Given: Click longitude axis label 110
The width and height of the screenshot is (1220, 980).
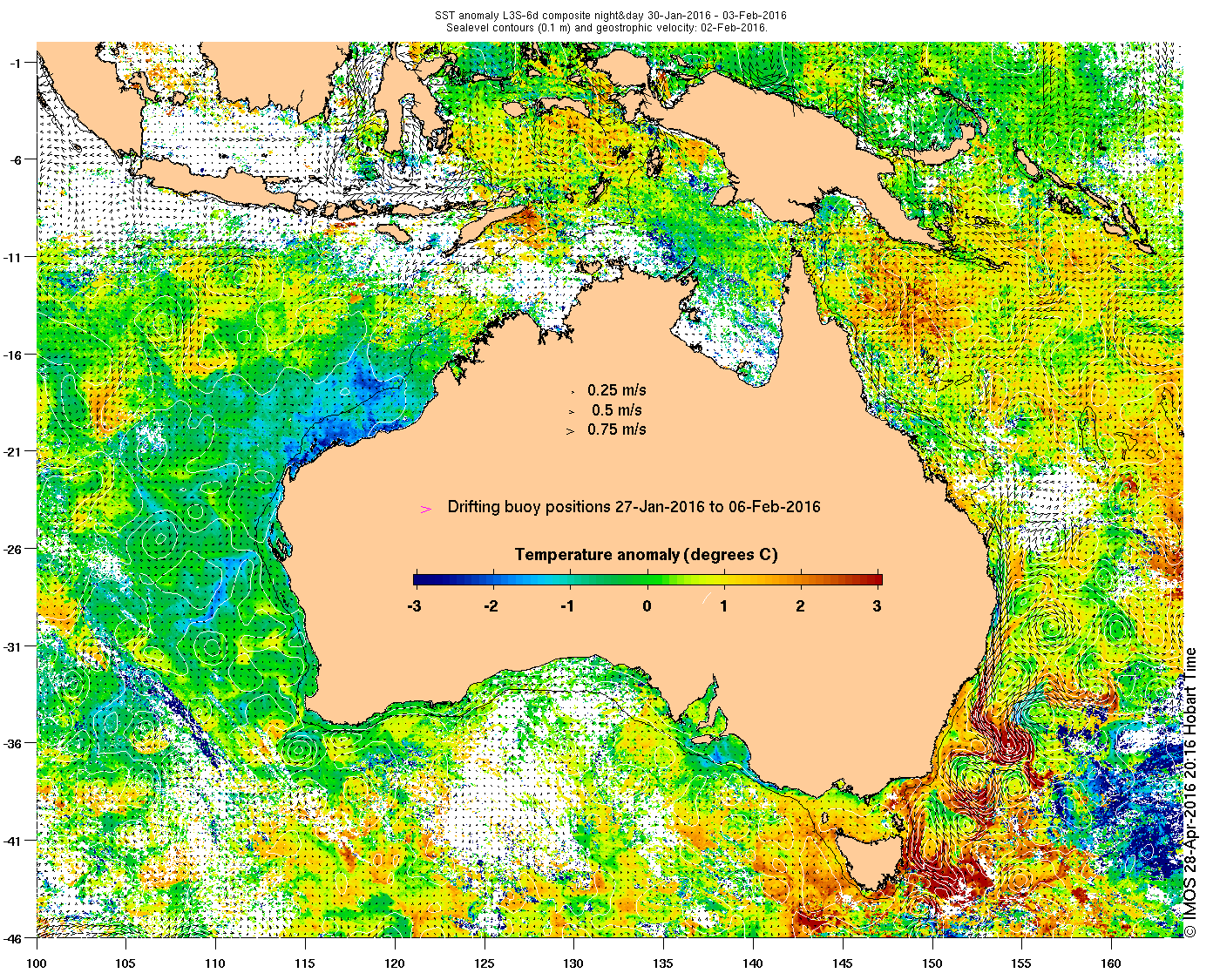Looking at the screenshot, I should point(215,963).
